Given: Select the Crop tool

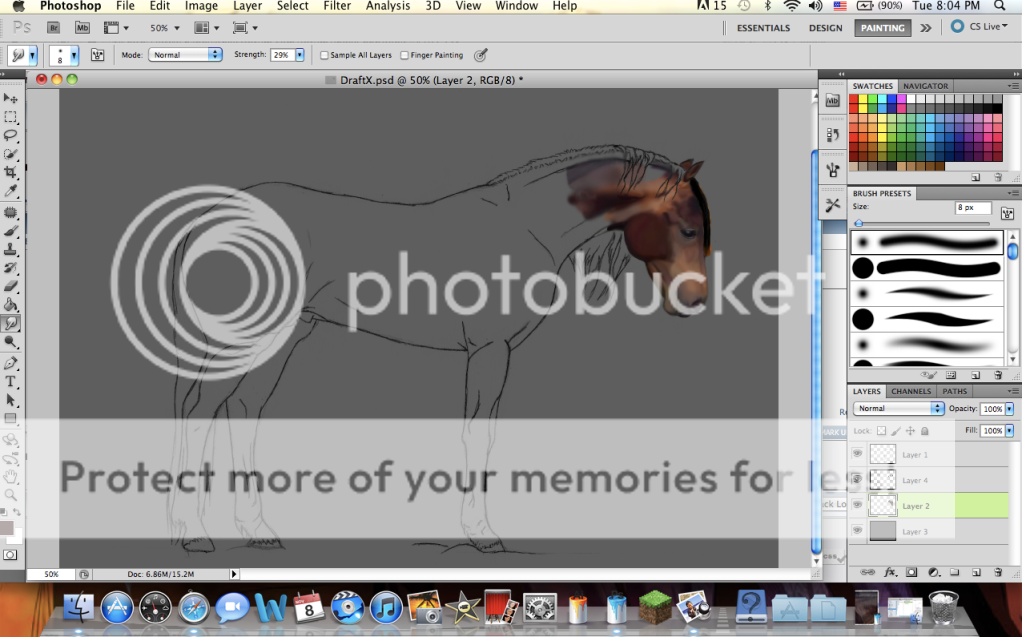Looking at the screenshot, I should 11,172.
